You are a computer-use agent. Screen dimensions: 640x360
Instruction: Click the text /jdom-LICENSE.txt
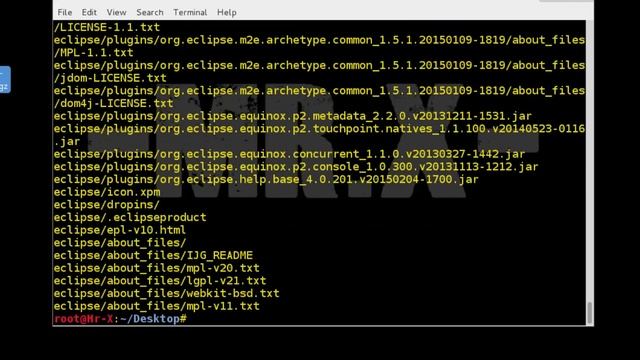click(x=110, y=78)
